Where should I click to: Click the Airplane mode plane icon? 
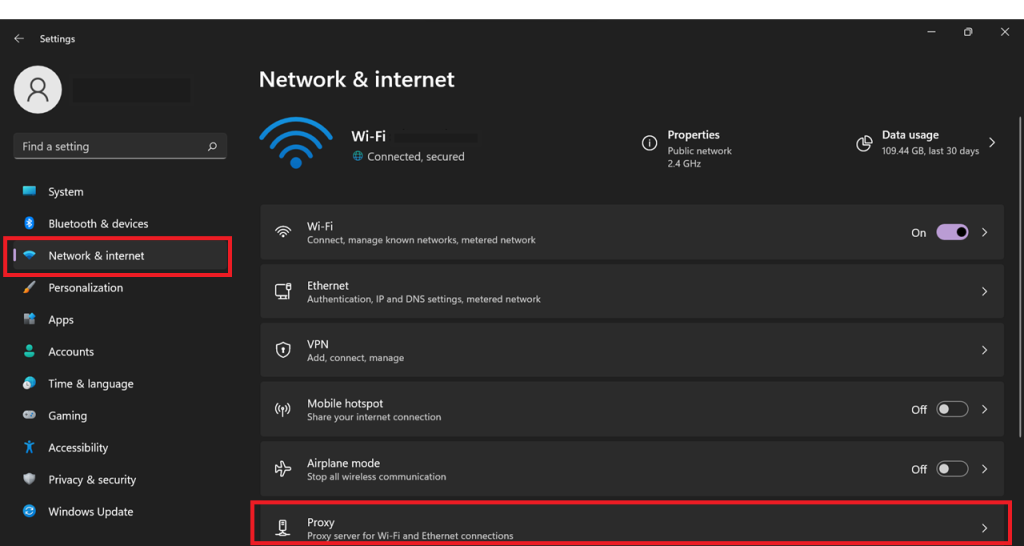(283, 469)
